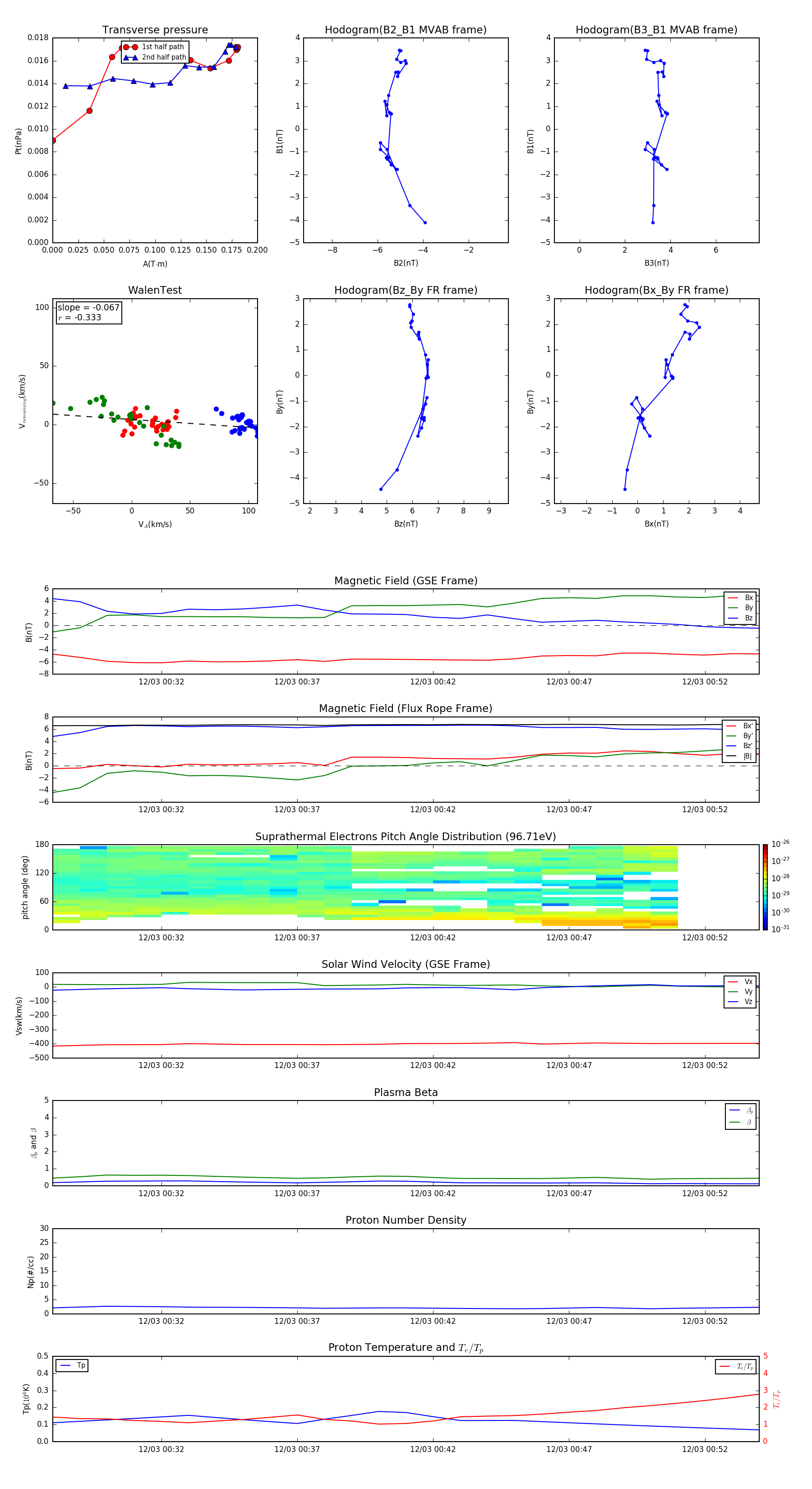
Task: Click 12/03 00:37 tick under GSE Frame plot
Action: (297, 682)
